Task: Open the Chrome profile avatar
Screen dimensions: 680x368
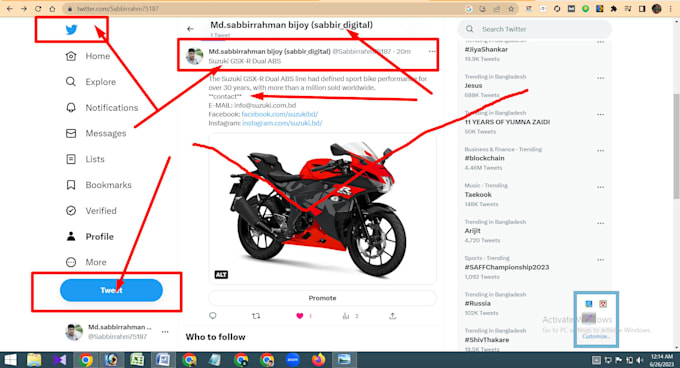Action: point(657,9)
